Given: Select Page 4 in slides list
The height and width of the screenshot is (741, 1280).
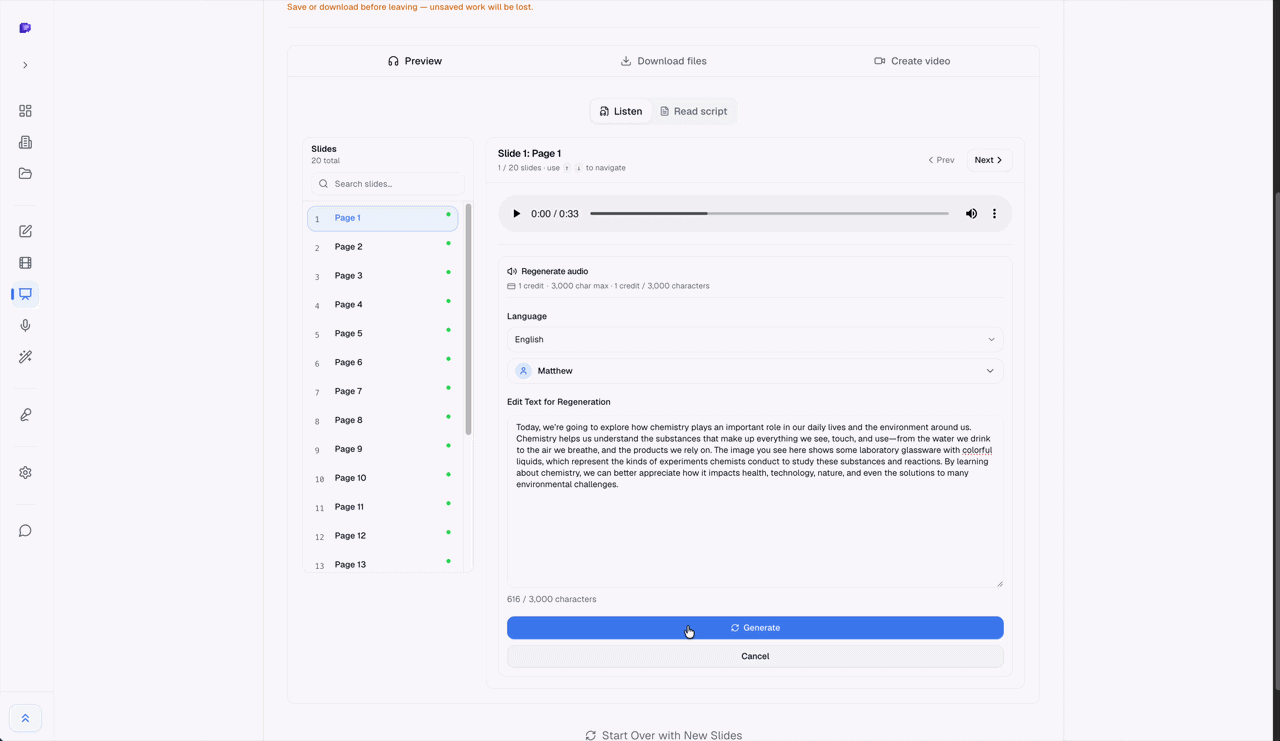Looking at the screenshot, I should click(382, 305).
